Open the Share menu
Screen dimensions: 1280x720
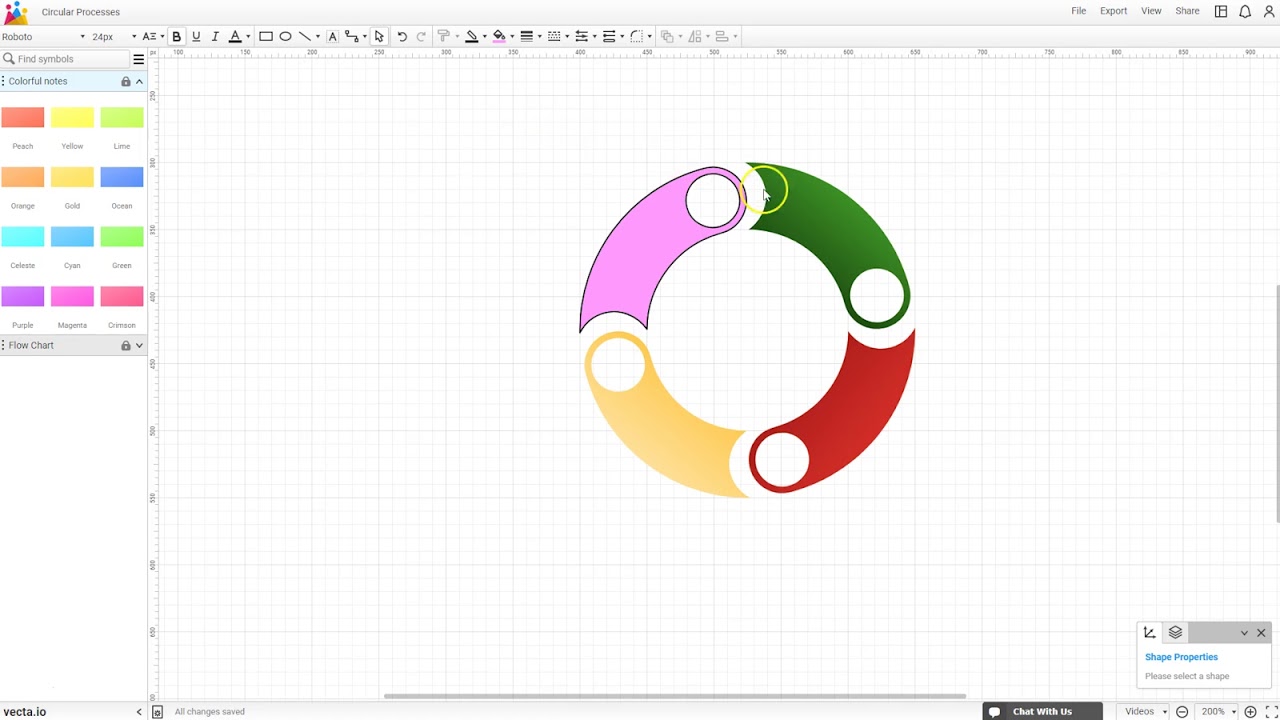pyautogui.click(x=1187, y=11)
